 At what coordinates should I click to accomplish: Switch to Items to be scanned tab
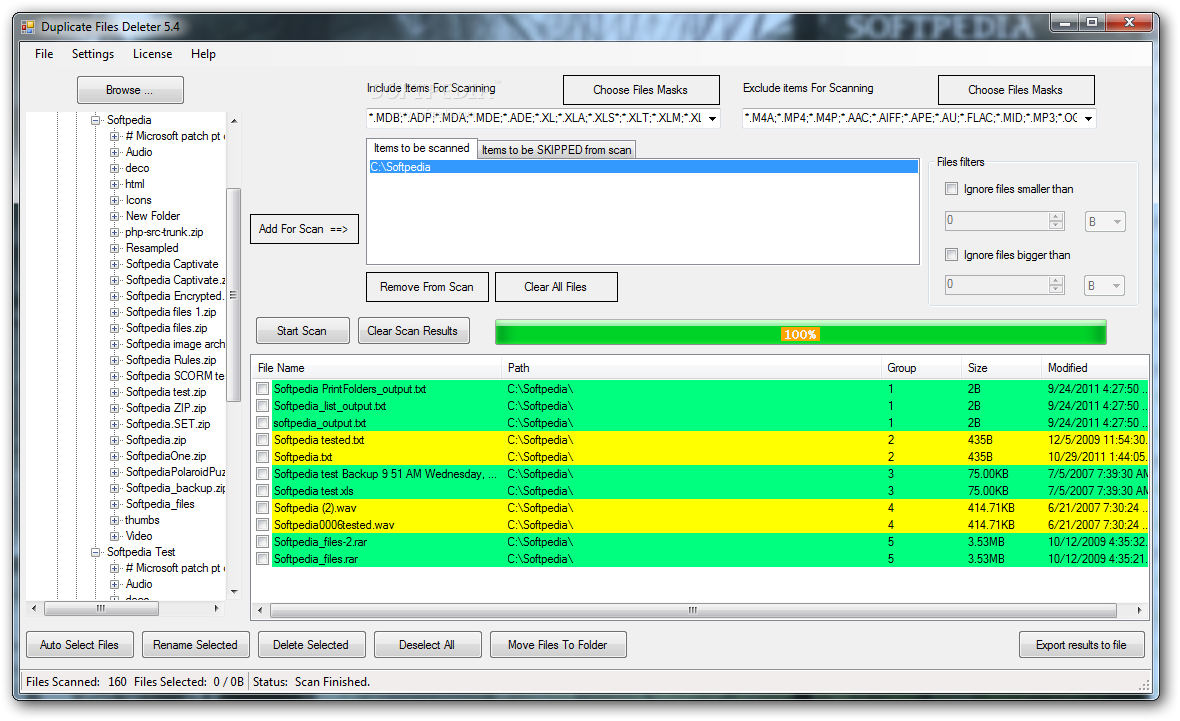[x=421, y=148]
